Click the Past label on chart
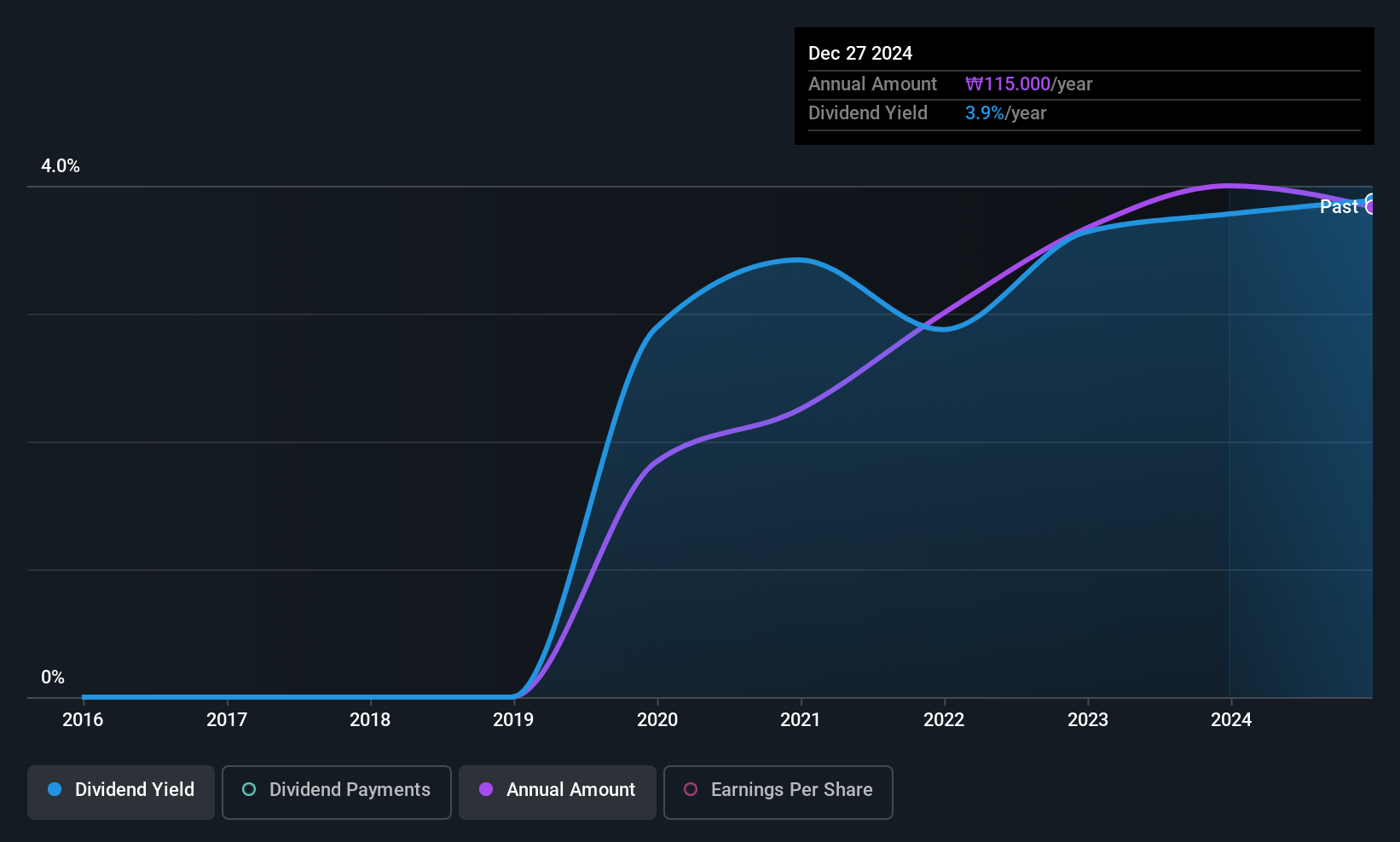The height and width of the screenshot is (842, 1400). (x=1339, y=206)
